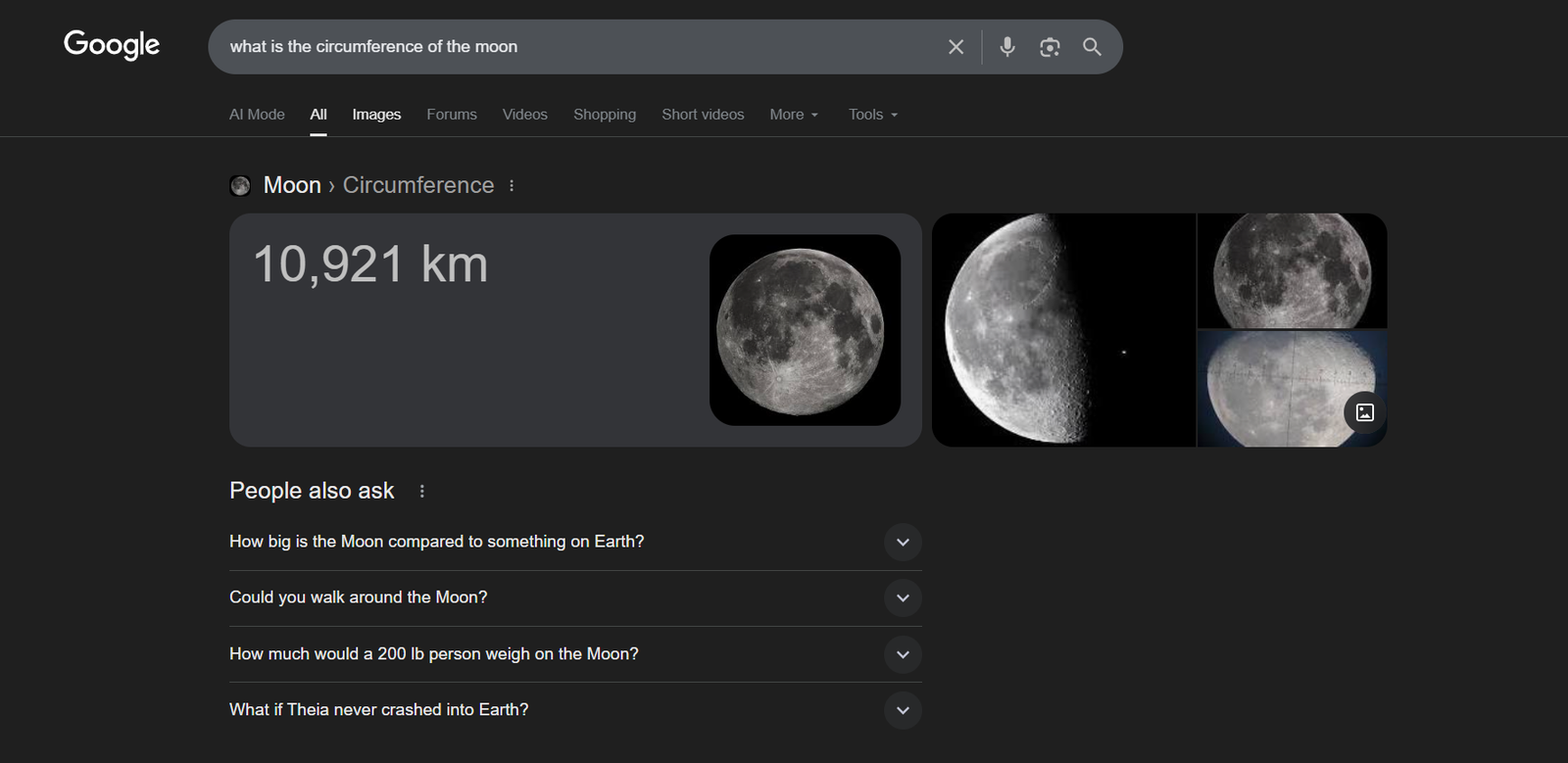1568x763 pixels.
Task: Select the 10,921 km answer text
Action: coord(370,264)
